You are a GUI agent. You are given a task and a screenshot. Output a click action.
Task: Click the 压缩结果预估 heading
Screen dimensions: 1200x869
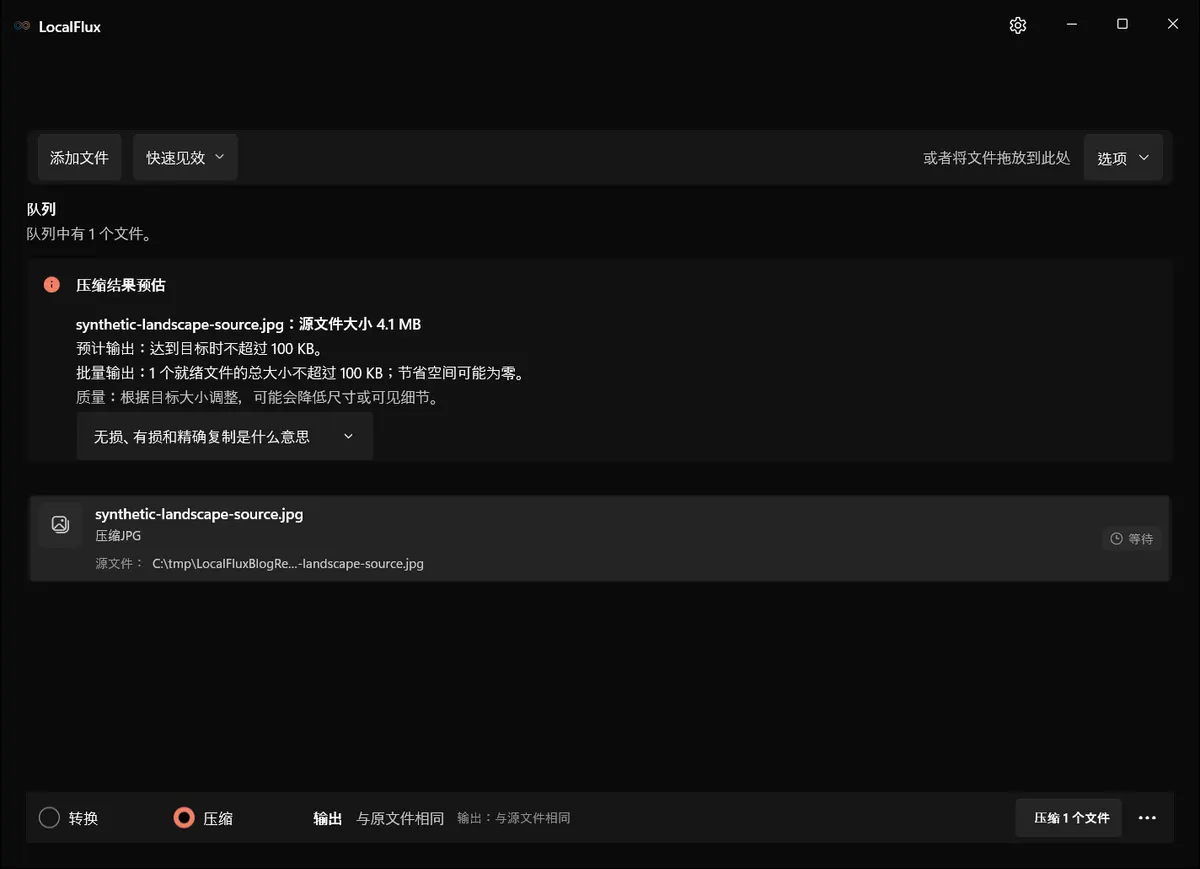(121, 285)
